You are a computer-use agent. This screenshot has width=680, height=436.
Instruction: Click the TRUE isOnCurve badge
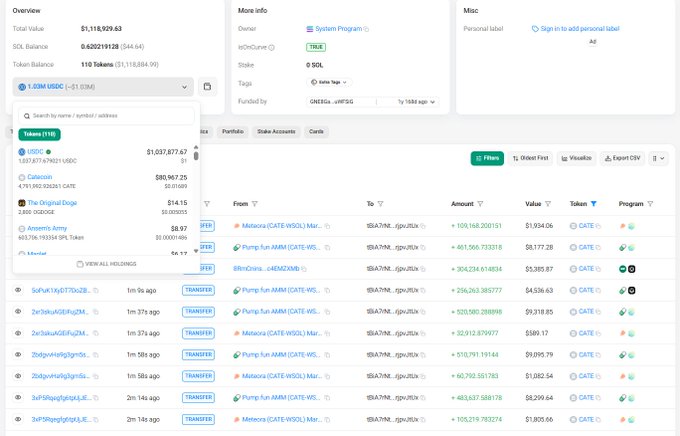pos(316,47)
